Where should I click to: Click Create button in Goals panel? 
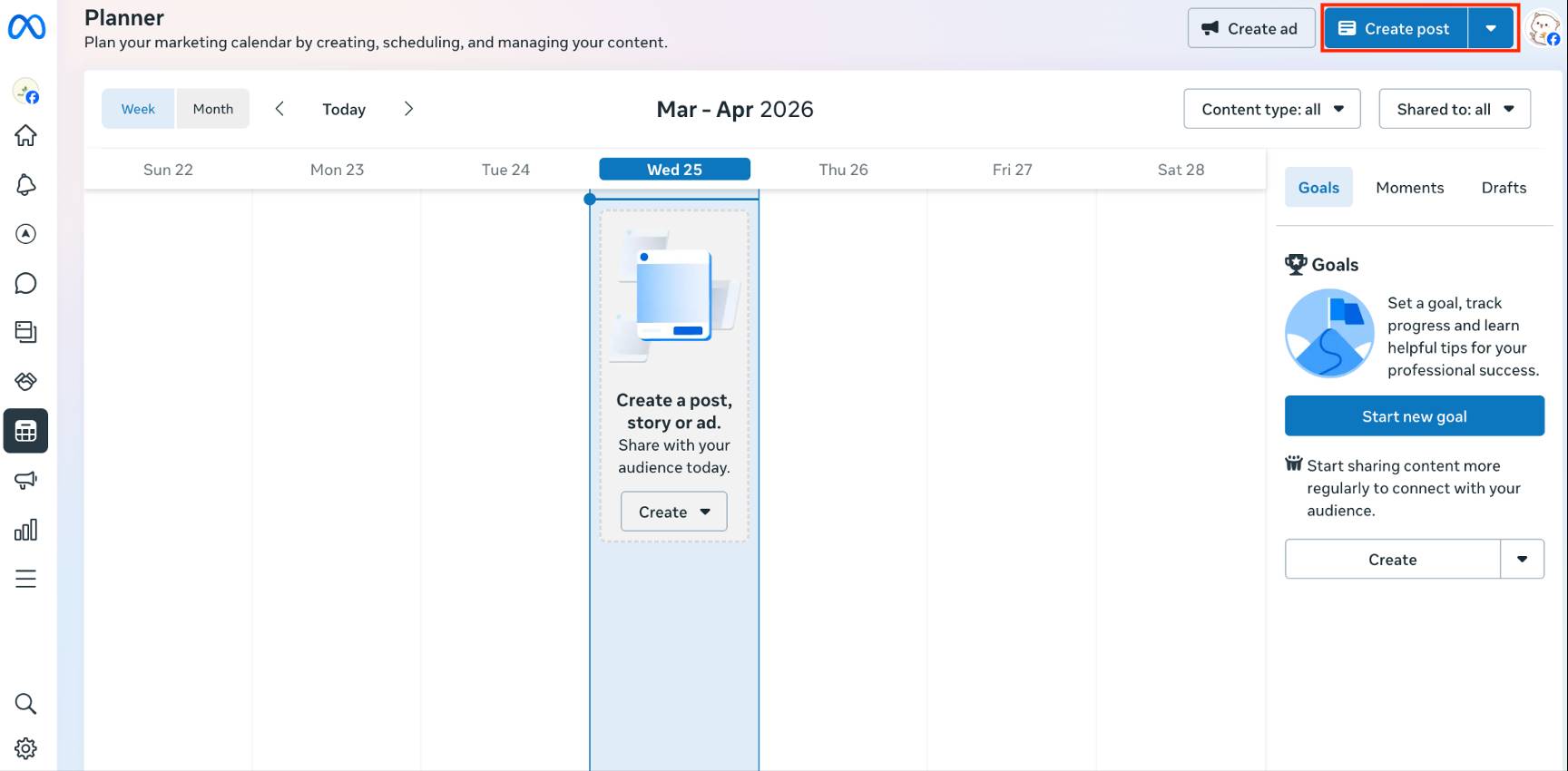[x=1392, y=560]
